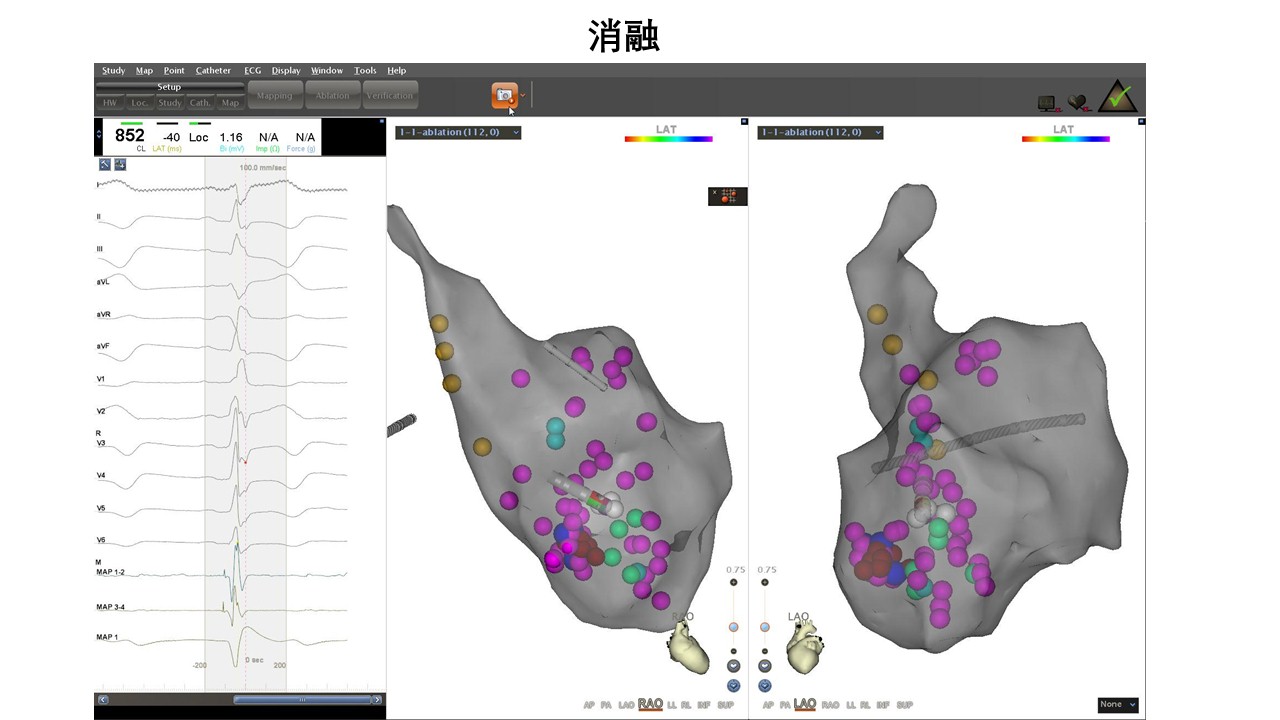Open the Point menu
The height and width of the screenshot is (720, 1280).
coord(175,71)
